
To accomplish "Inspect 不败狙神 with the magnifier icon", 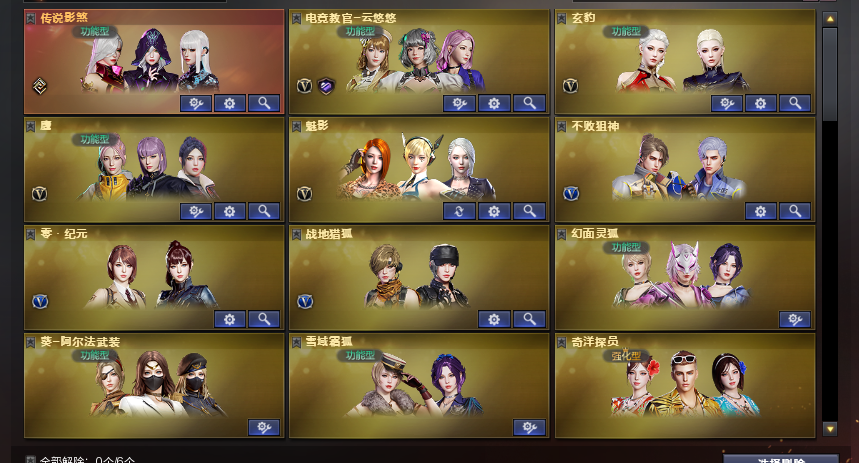I will 795,211.
